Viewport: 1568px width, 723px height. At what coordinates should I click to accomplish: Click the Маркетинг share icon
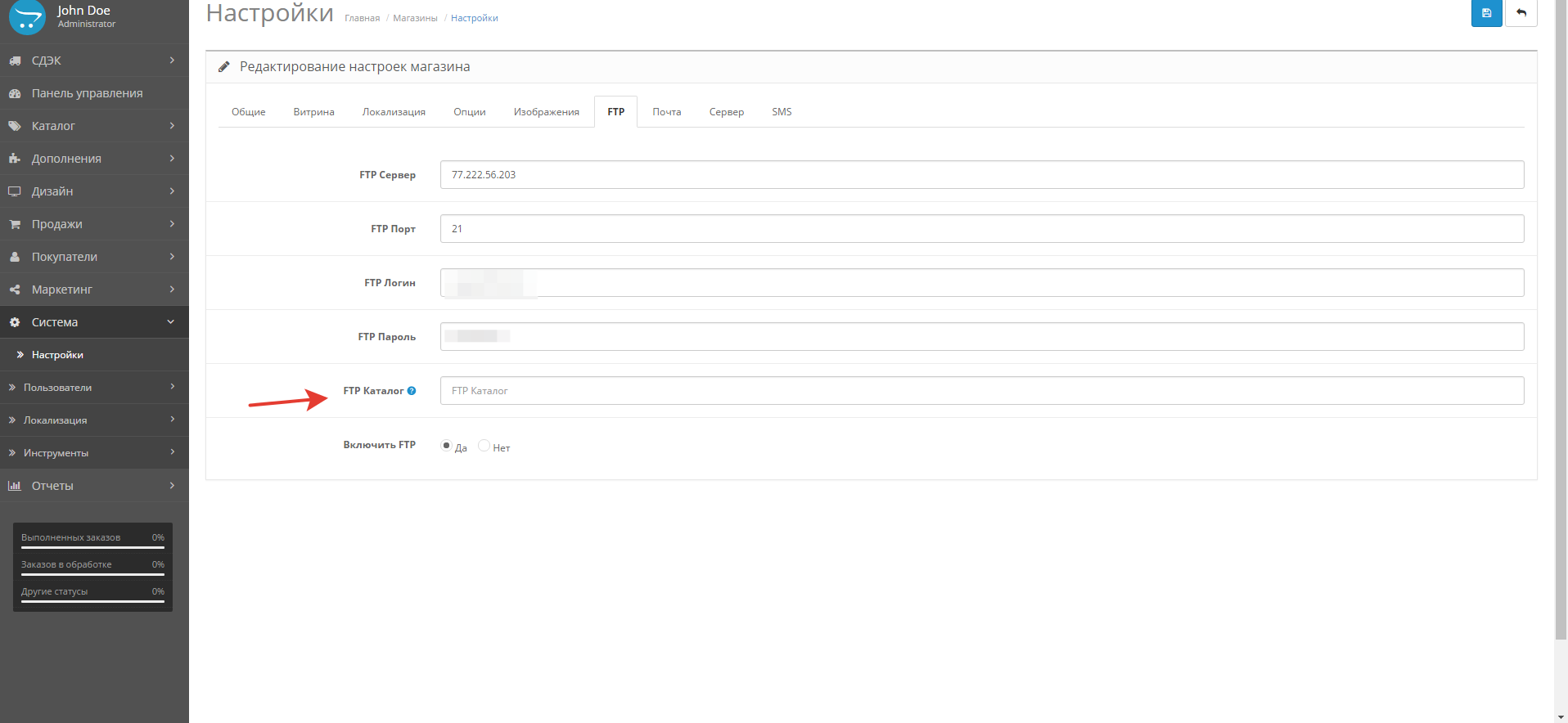(x=15, y=290)
